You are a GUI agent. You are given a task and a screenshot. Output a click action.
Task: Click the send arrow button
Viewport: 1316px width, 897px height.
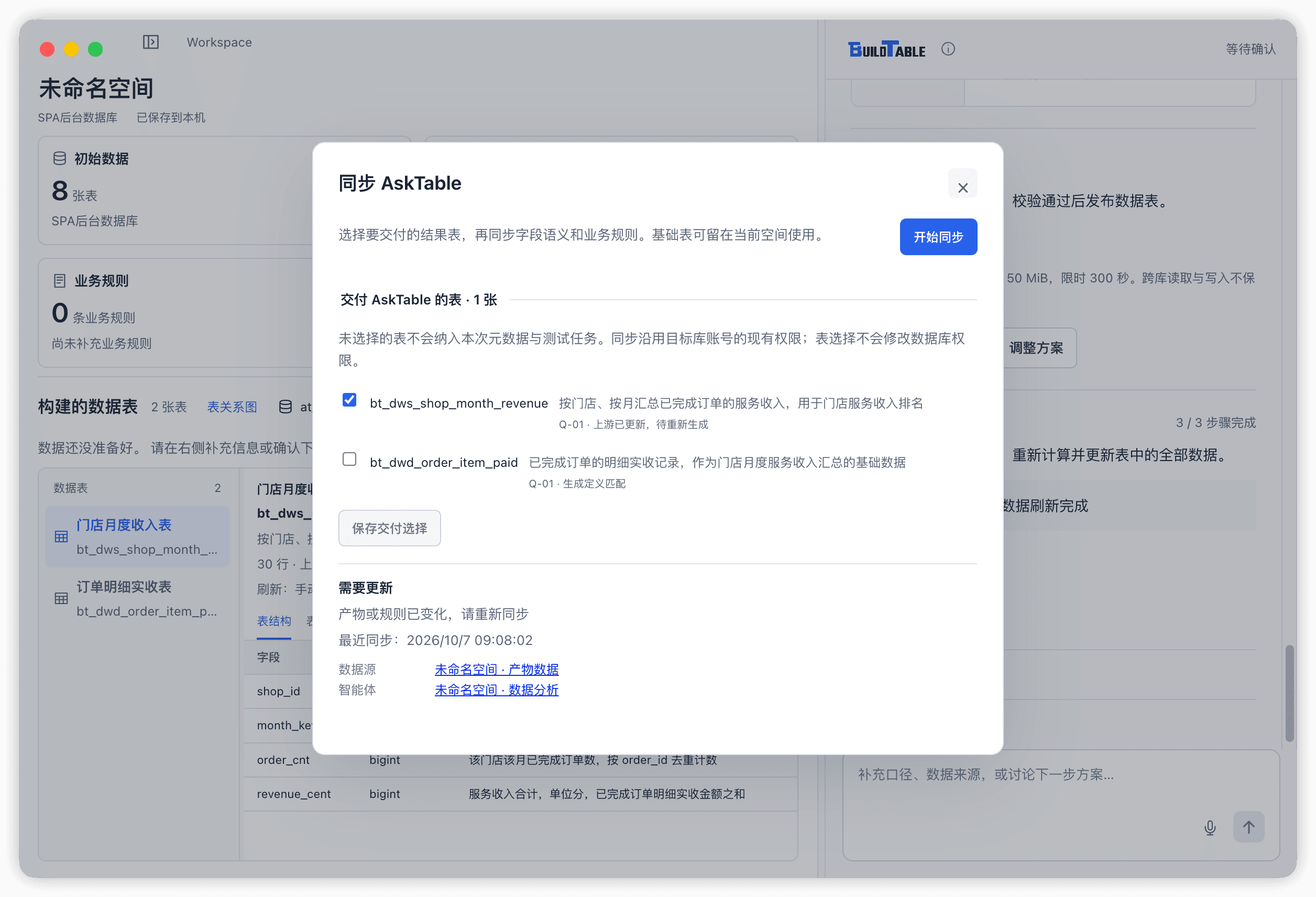coord(1248,827)
